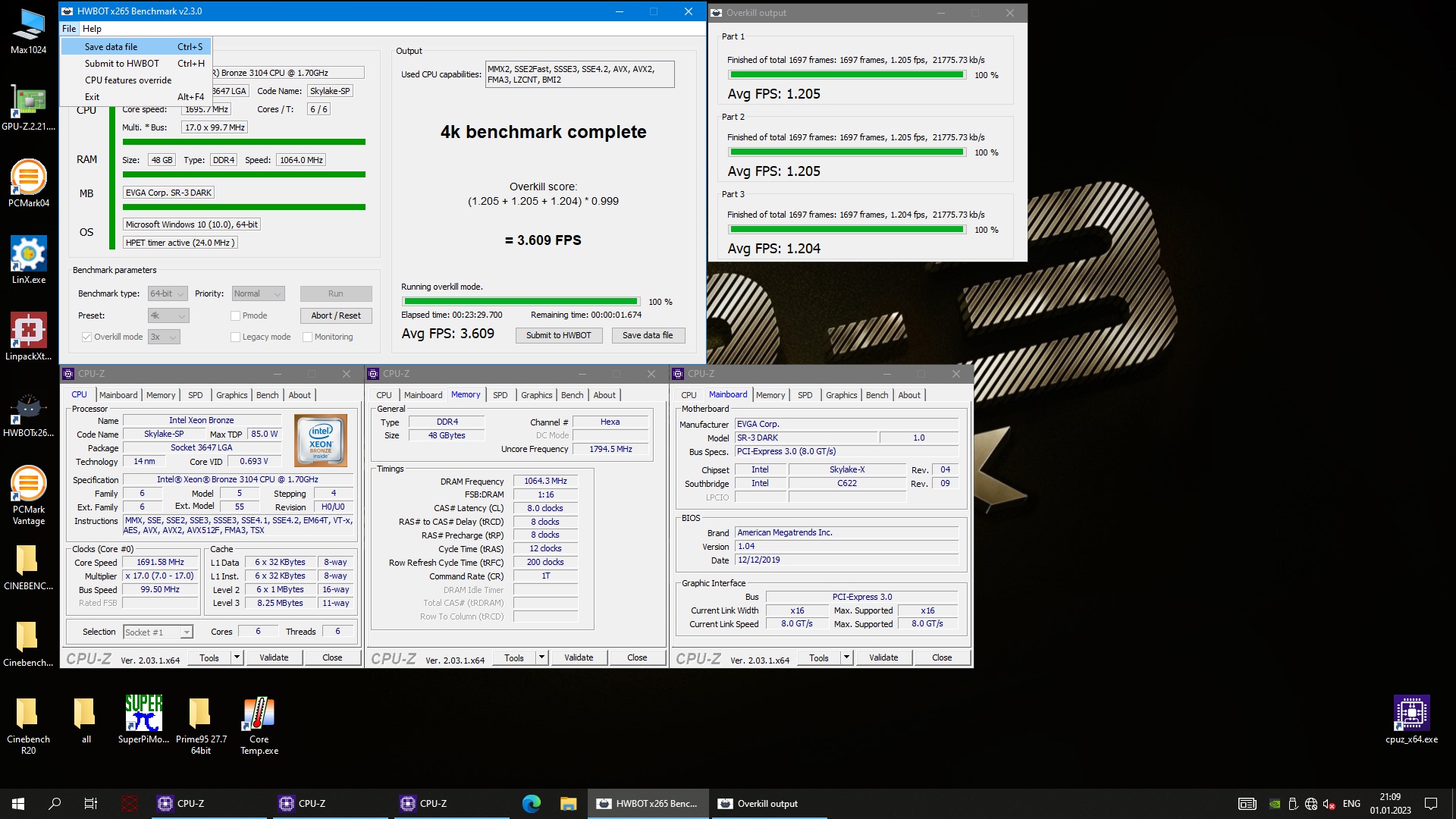Open Bench tab in Mainboard CPU-Z window
Viewport: 1456px width, 819px height.
click(x=877, y=395)
